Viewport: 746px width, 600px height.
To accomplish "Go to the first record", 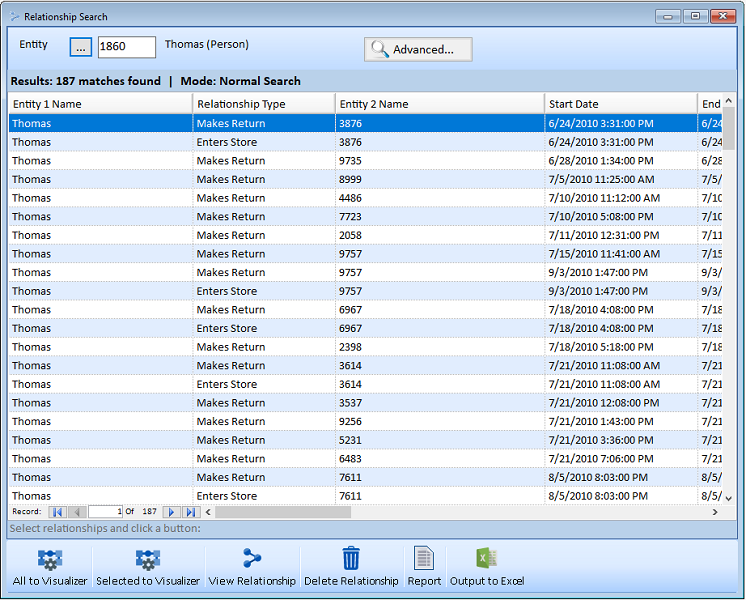I will pos(57,512).
